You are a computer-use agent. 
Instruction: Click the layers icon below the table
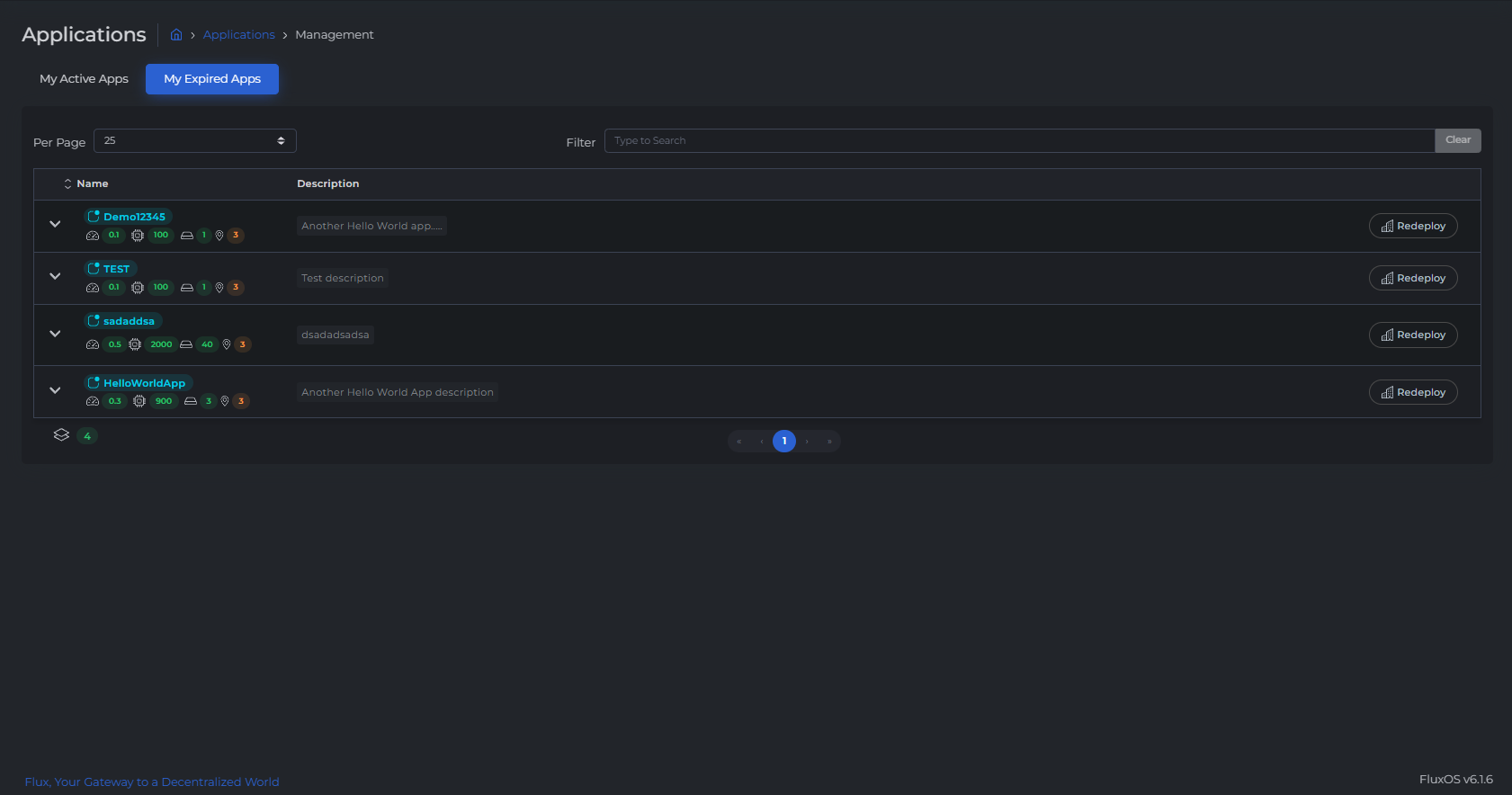[61, 435]
